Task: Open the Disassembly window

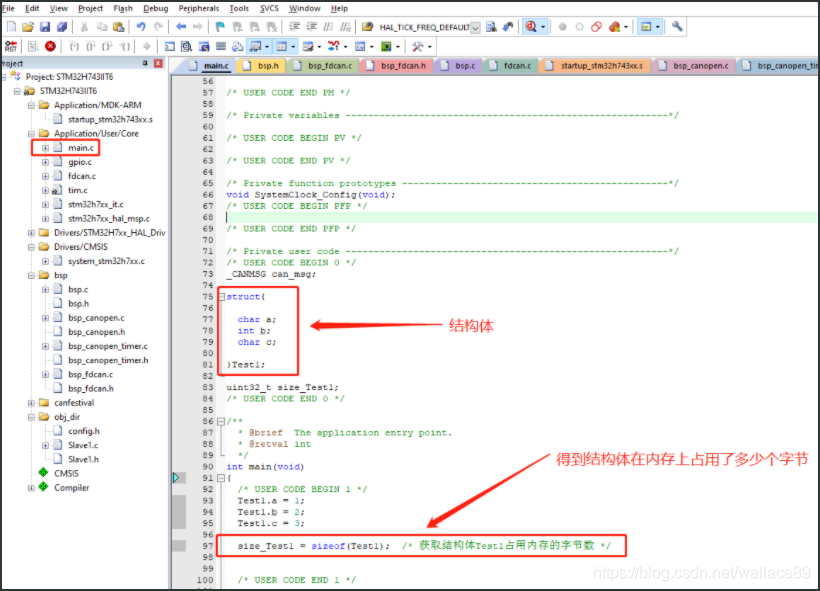Action: point(187,47)
